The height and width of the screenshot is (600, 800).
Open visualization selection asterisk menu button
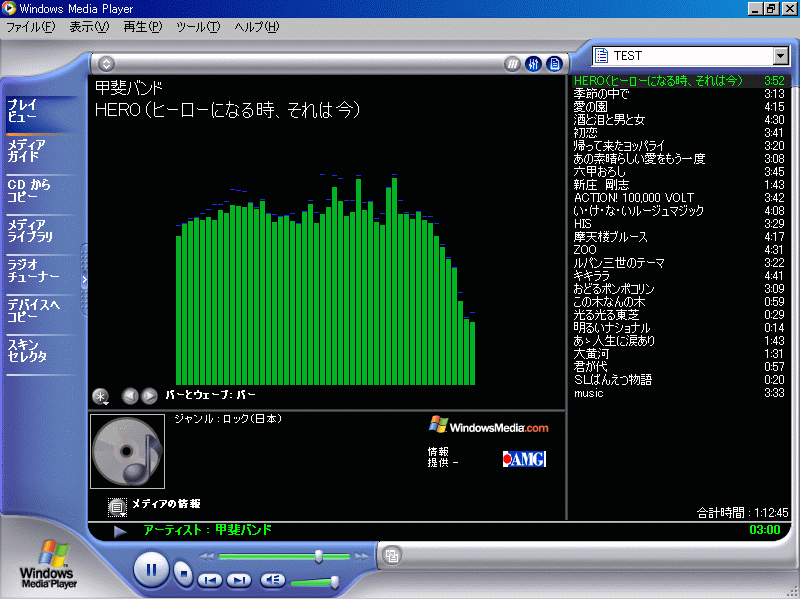[x=101, y=396]
